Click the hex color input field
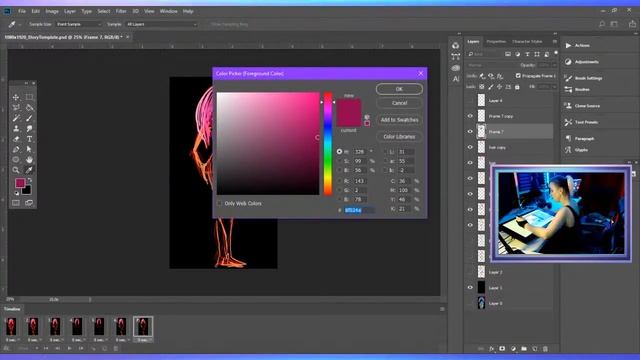 click(x=359, y=210)
